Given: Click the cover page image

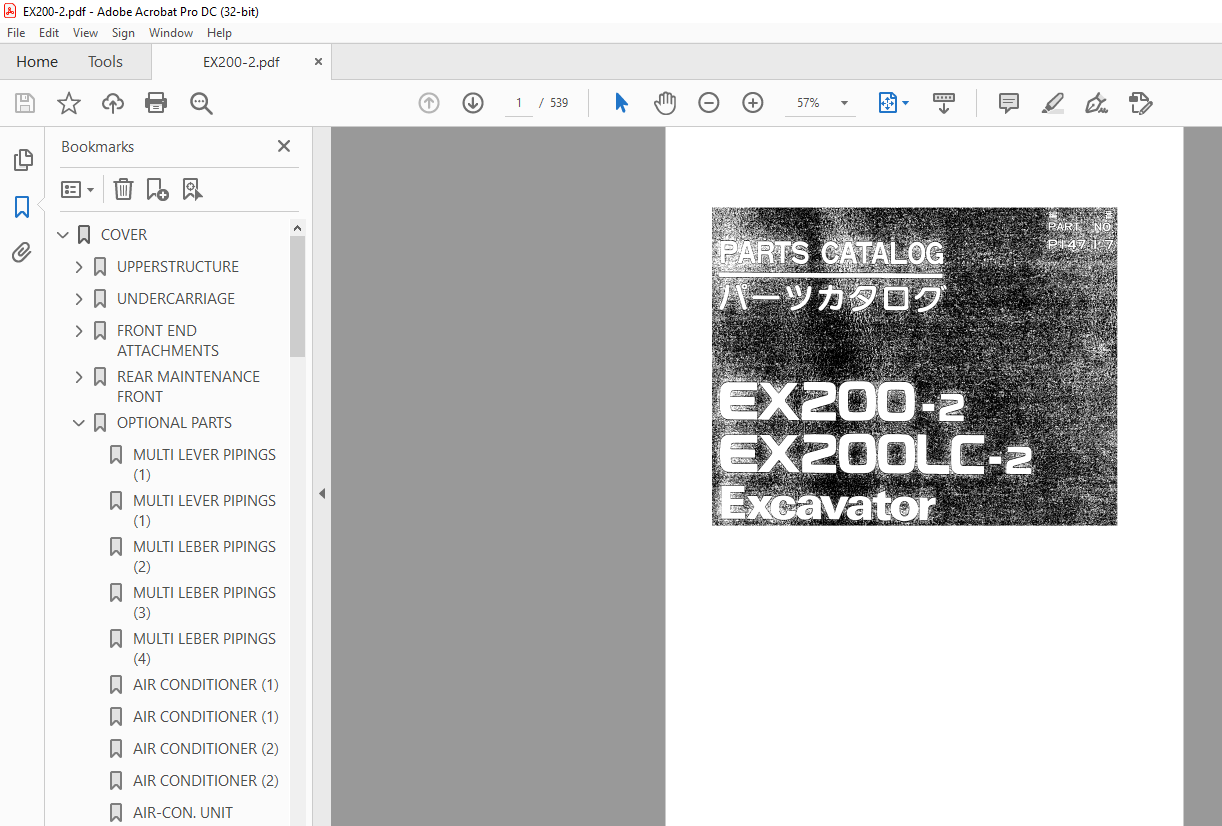Looking at the screenshot, I should click(x=914, y=366).
